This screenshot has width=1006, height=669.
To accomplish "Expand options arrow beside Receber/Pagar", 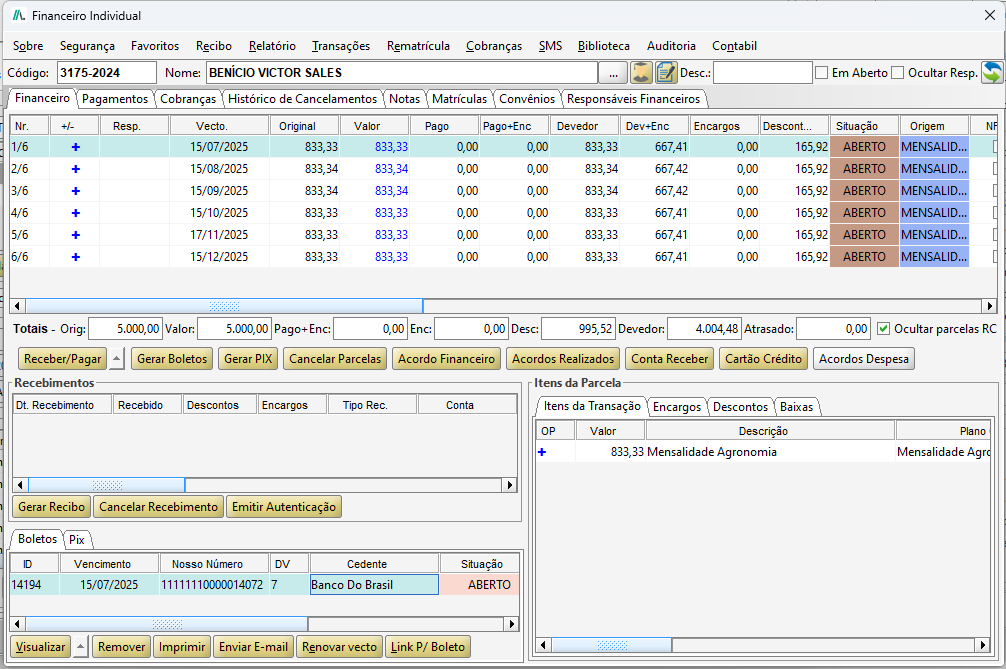I will [116, 359].
